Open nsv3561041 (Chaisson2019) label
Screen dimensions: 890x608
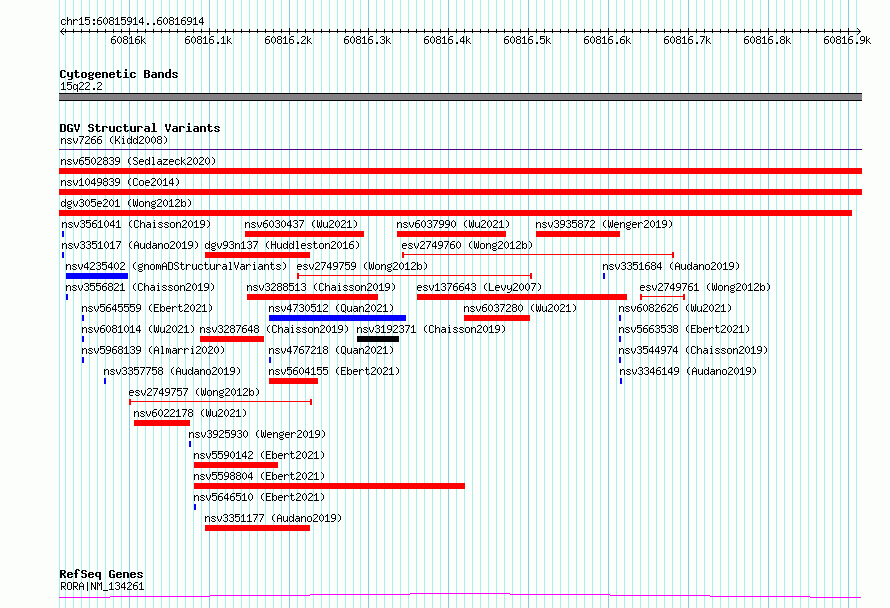(x=136, y=224)
